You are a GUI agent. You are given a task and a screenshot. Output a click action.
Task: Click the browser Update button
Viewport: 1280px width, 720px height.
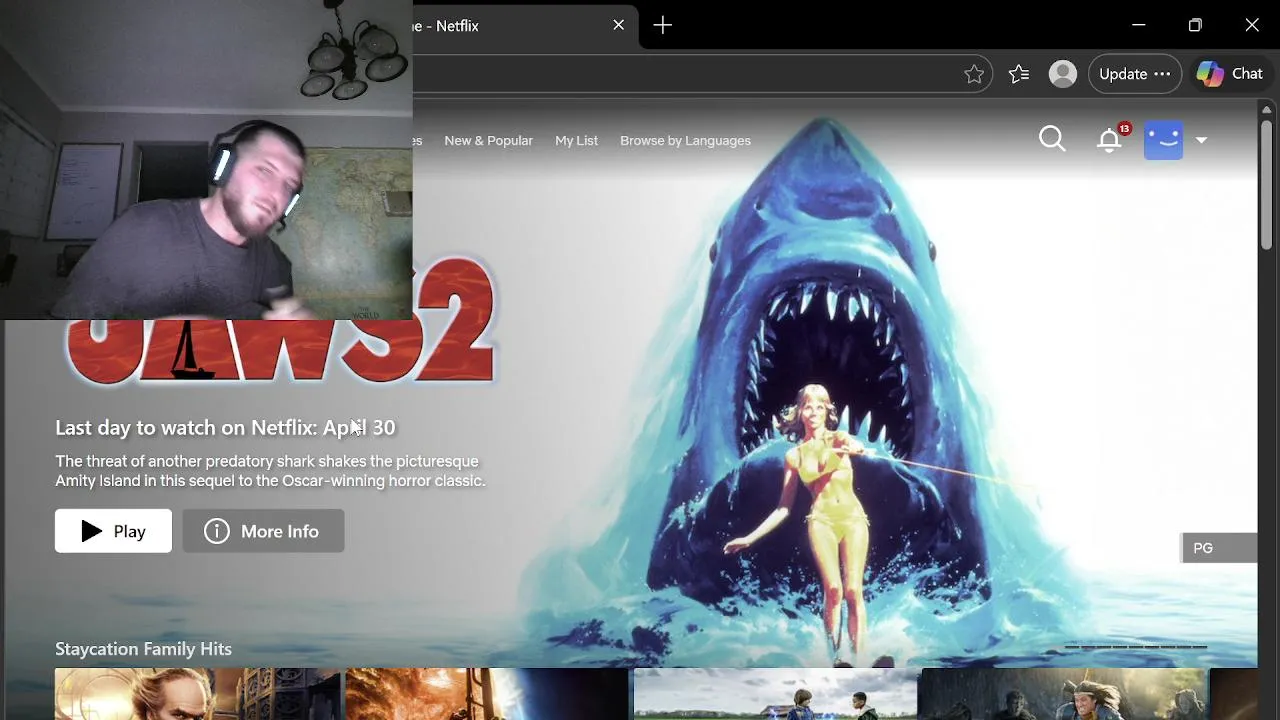point(1134,74)
